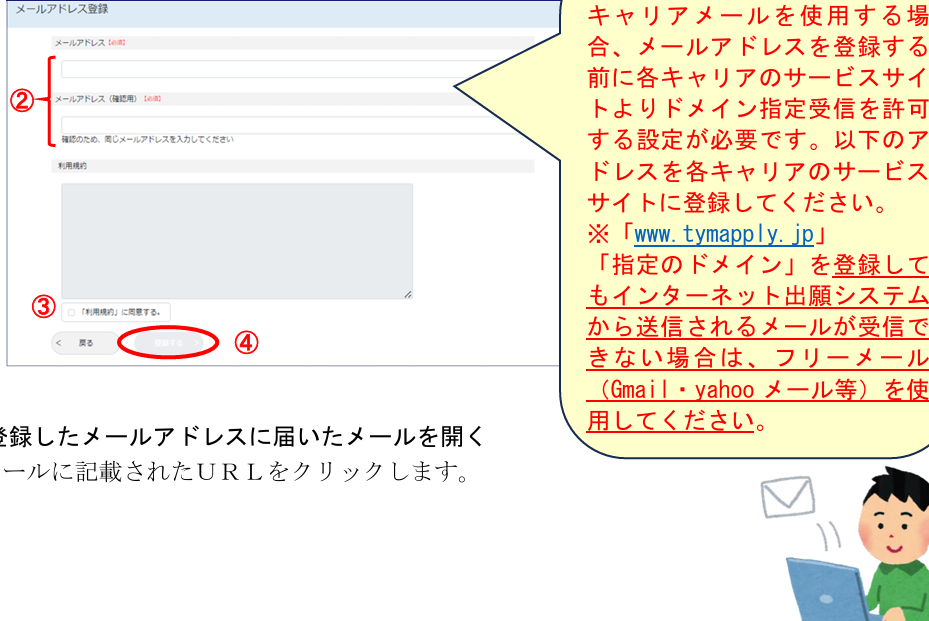The height and width of the screenshot is (621, 929).
Task: Click the circled number 4 marker
Action: point(246,342)
